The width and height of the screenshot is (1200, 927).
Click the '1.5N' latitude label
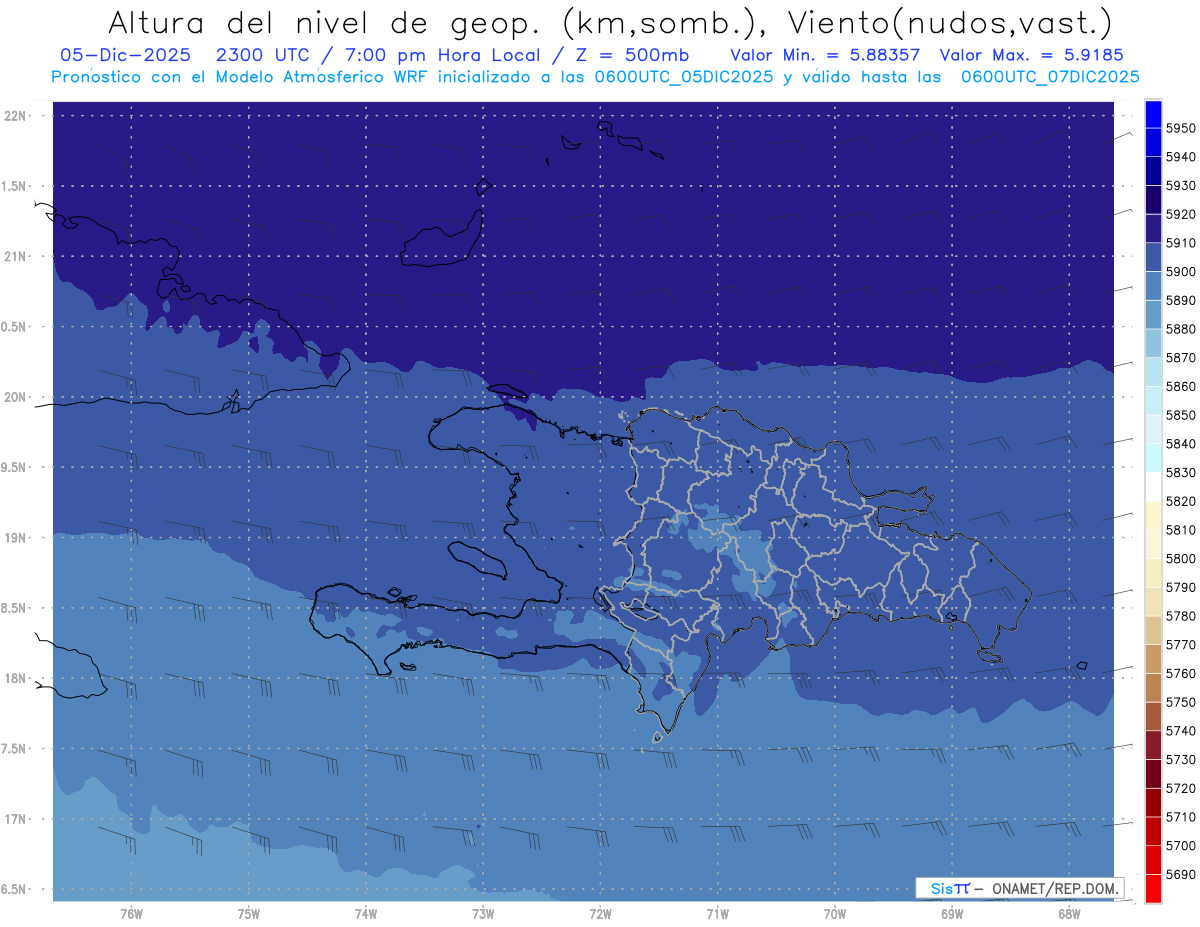click(15, 186)
